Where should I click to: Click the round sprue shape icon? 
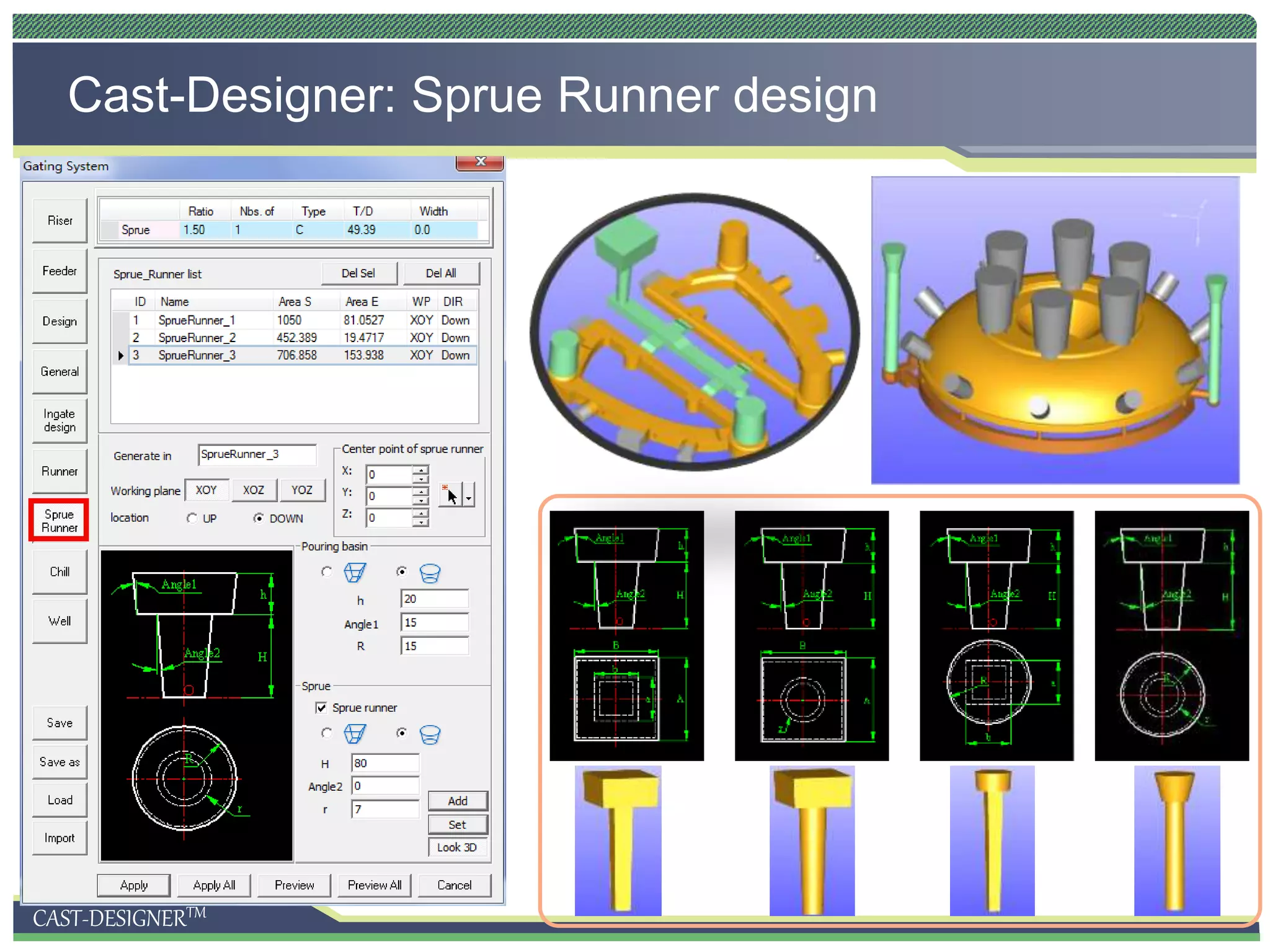coord(430,735)
